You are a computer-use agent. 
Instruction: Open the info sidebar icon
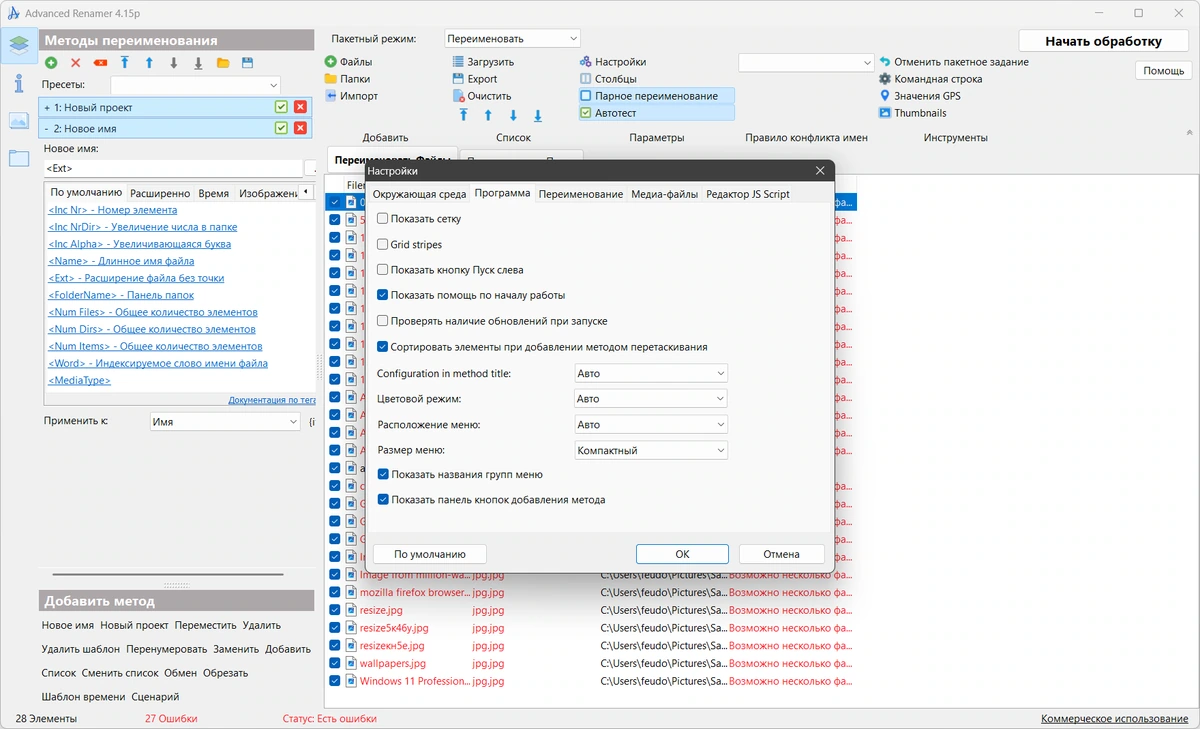(x=18, y=83)
